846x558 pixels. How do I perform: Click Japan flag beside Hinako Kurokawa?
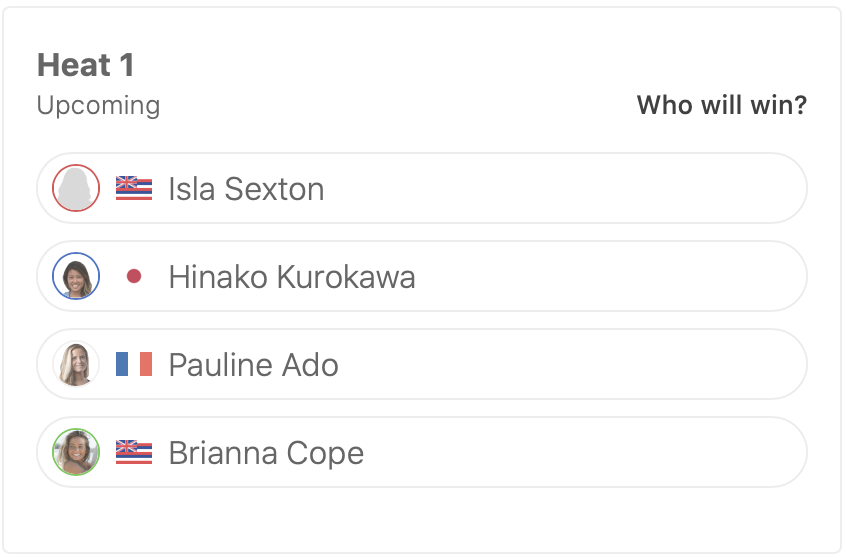[x=134, y=276]
